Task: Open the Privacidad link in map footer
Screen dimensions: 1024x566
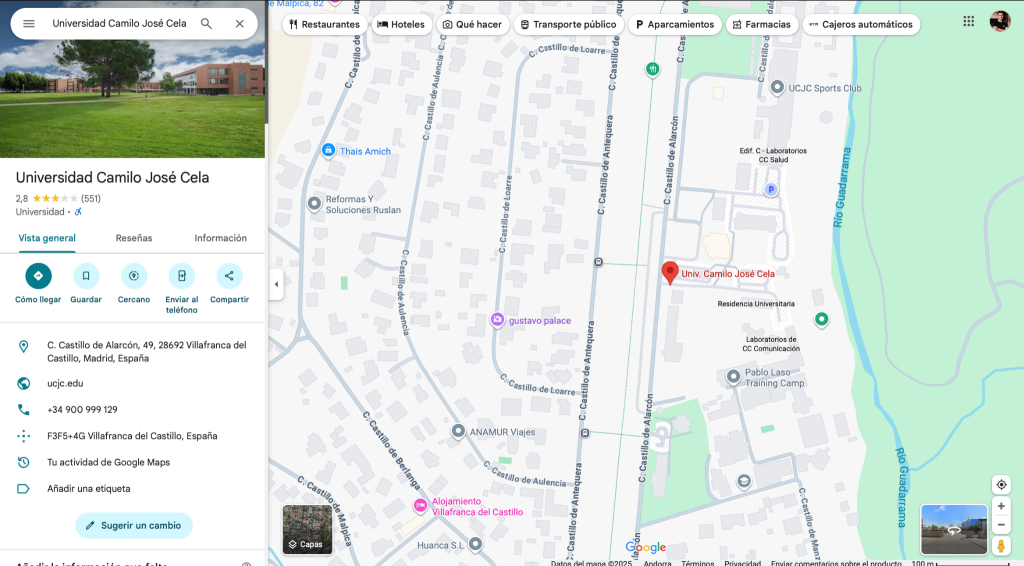Action: (x=743, y=562)
